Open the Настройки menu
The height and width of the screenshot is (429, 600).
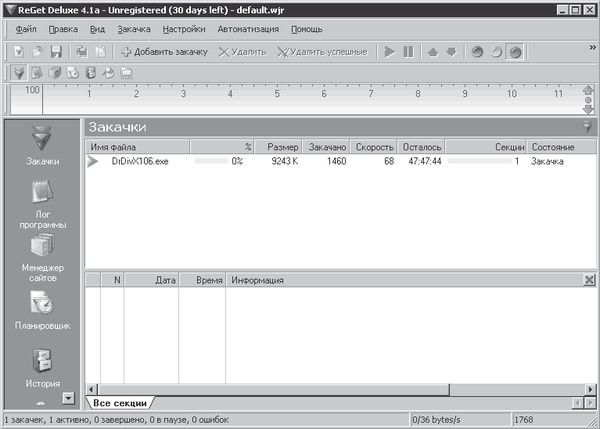pyautogui.click(x=184, y=29)
